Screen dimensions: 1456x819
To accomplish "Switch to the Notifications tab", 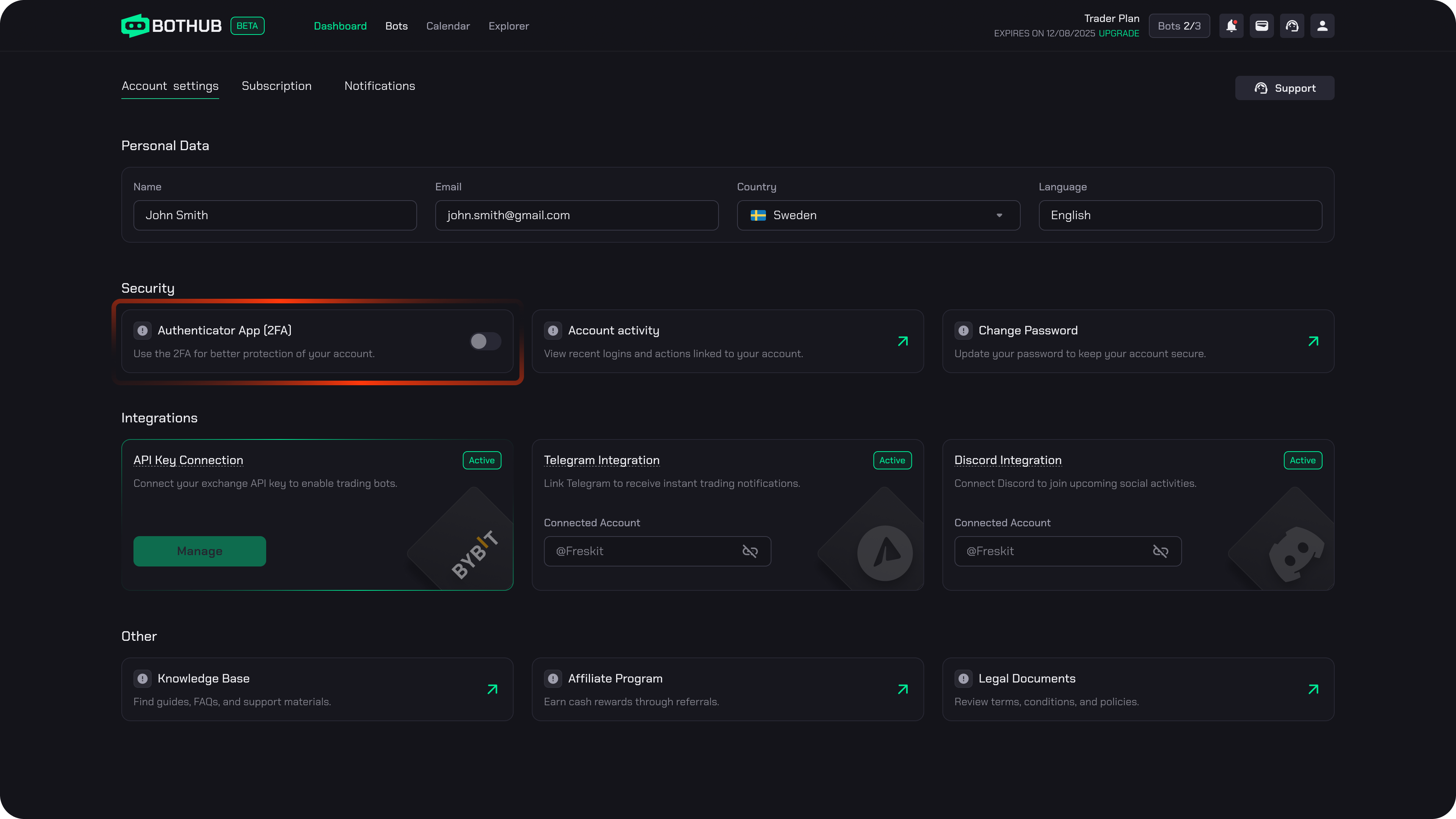I will click(379, 86).
